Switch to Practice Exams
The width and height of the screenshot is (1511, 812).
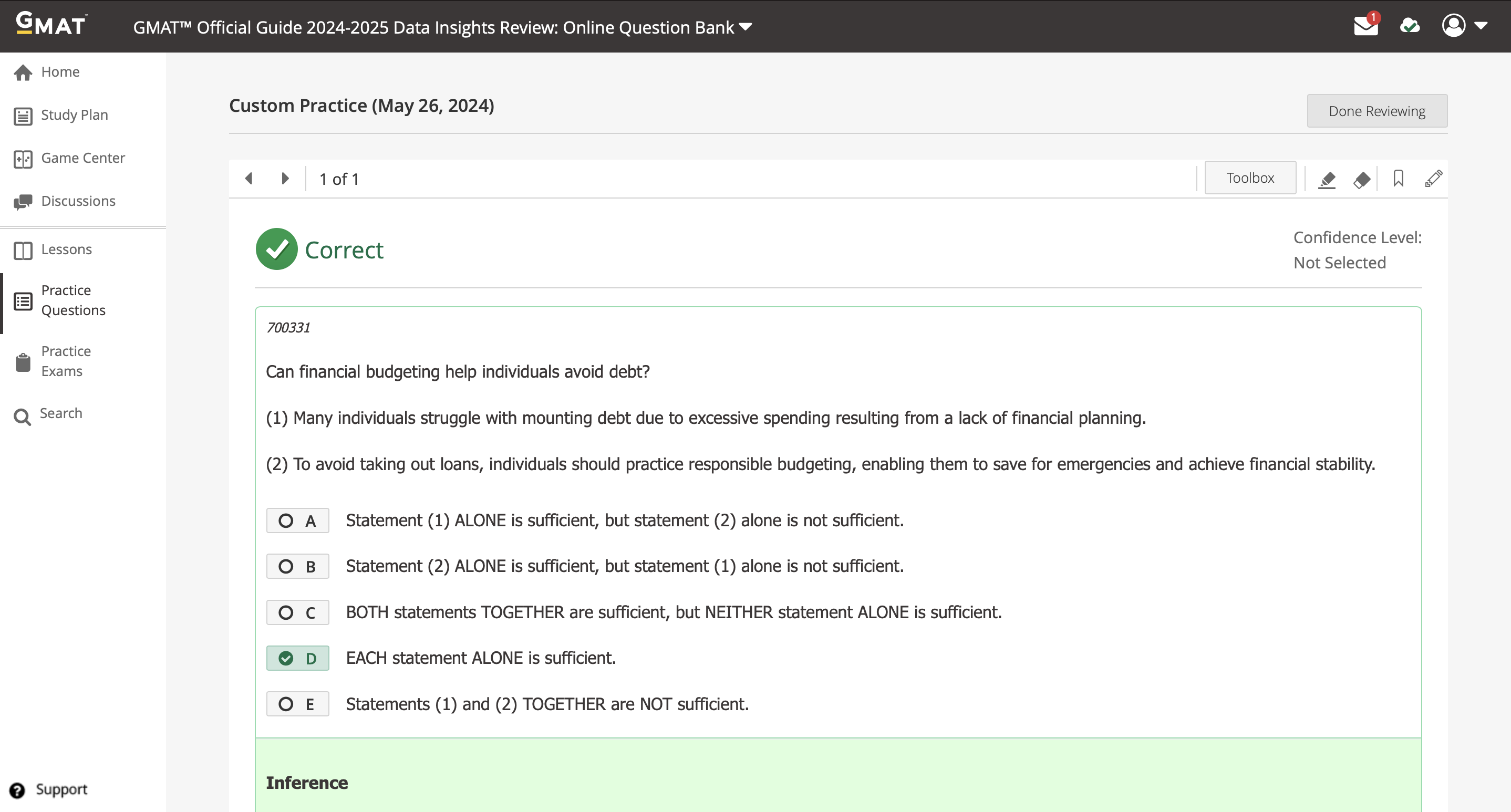[66, 360]
